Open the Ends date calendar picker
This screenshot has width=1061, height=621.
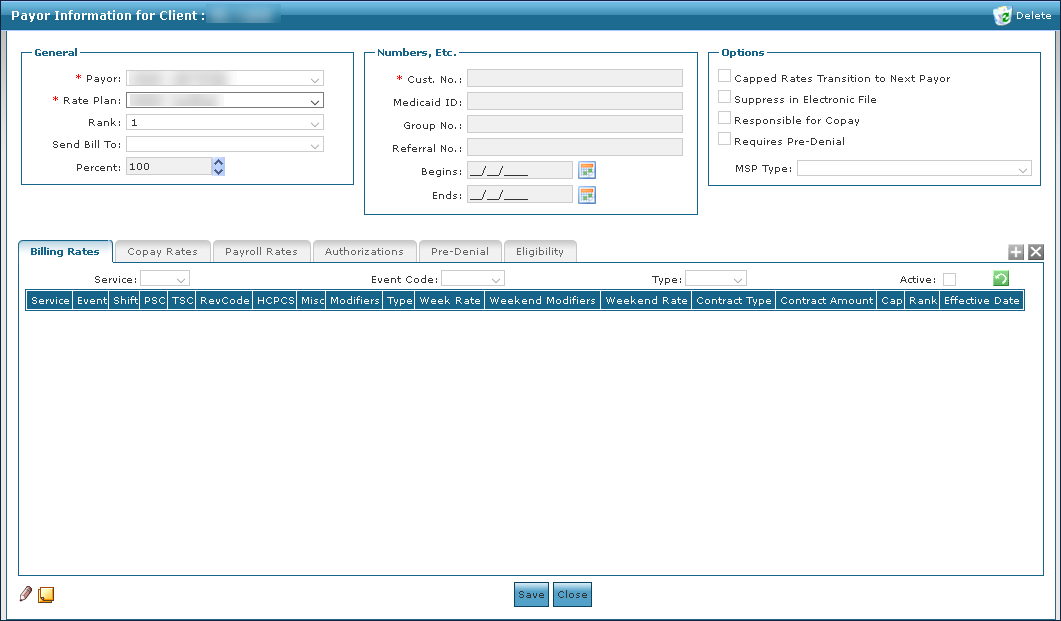point(587,195)
